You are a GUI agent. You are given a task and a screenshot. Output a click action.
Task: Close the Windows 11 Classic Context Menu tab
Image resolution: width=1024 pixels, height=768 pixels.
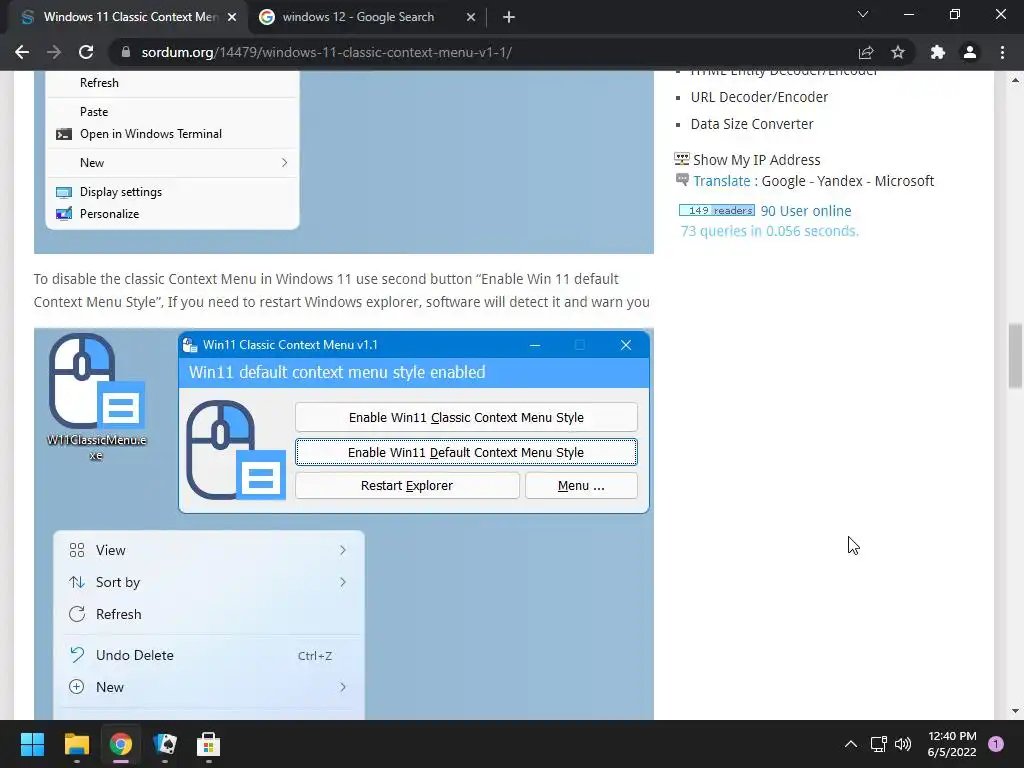[x=232, y=17]
